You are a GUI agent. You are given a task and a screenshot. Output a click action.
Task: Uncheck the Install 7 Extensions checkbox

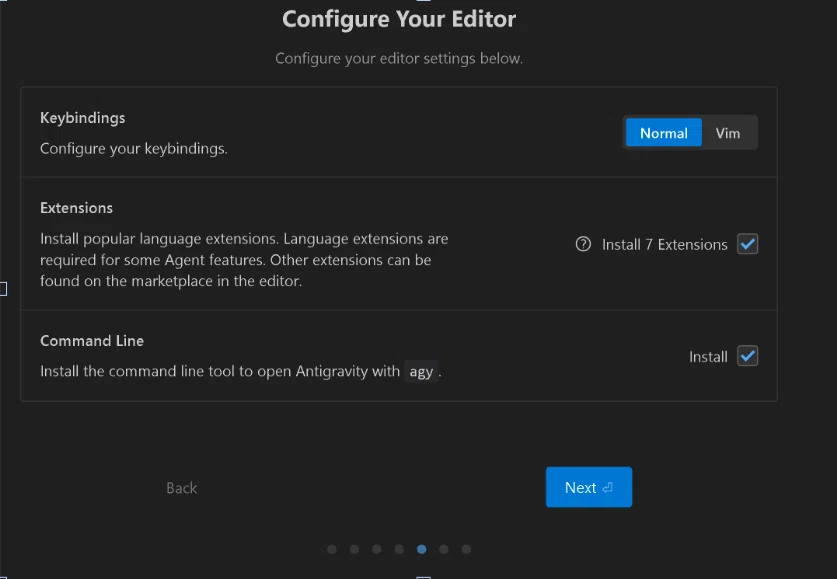[747, 244]
